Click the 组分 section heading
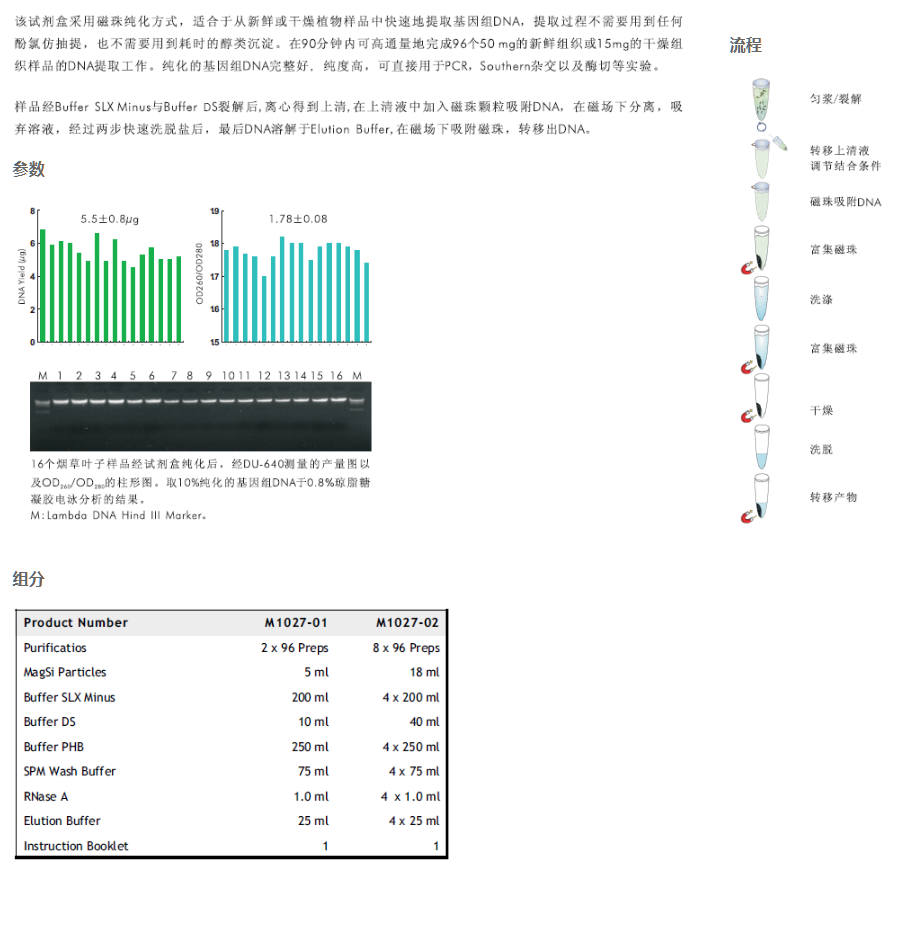The image size is (905, 934). click(29, 579)
